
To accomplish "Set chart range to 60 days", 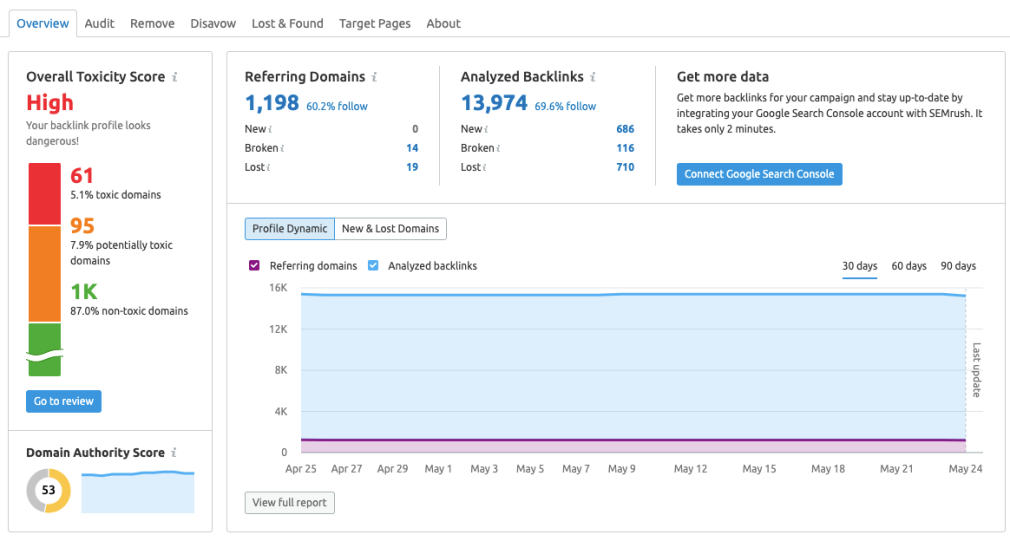I will 909,266.
